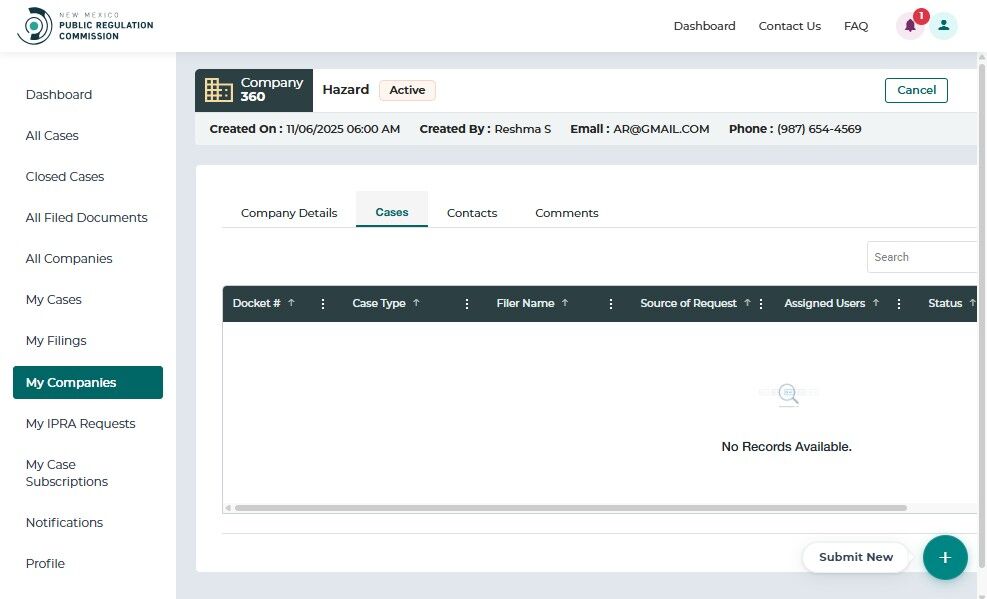Open Assigned Users column menu dots

(899, 304)
